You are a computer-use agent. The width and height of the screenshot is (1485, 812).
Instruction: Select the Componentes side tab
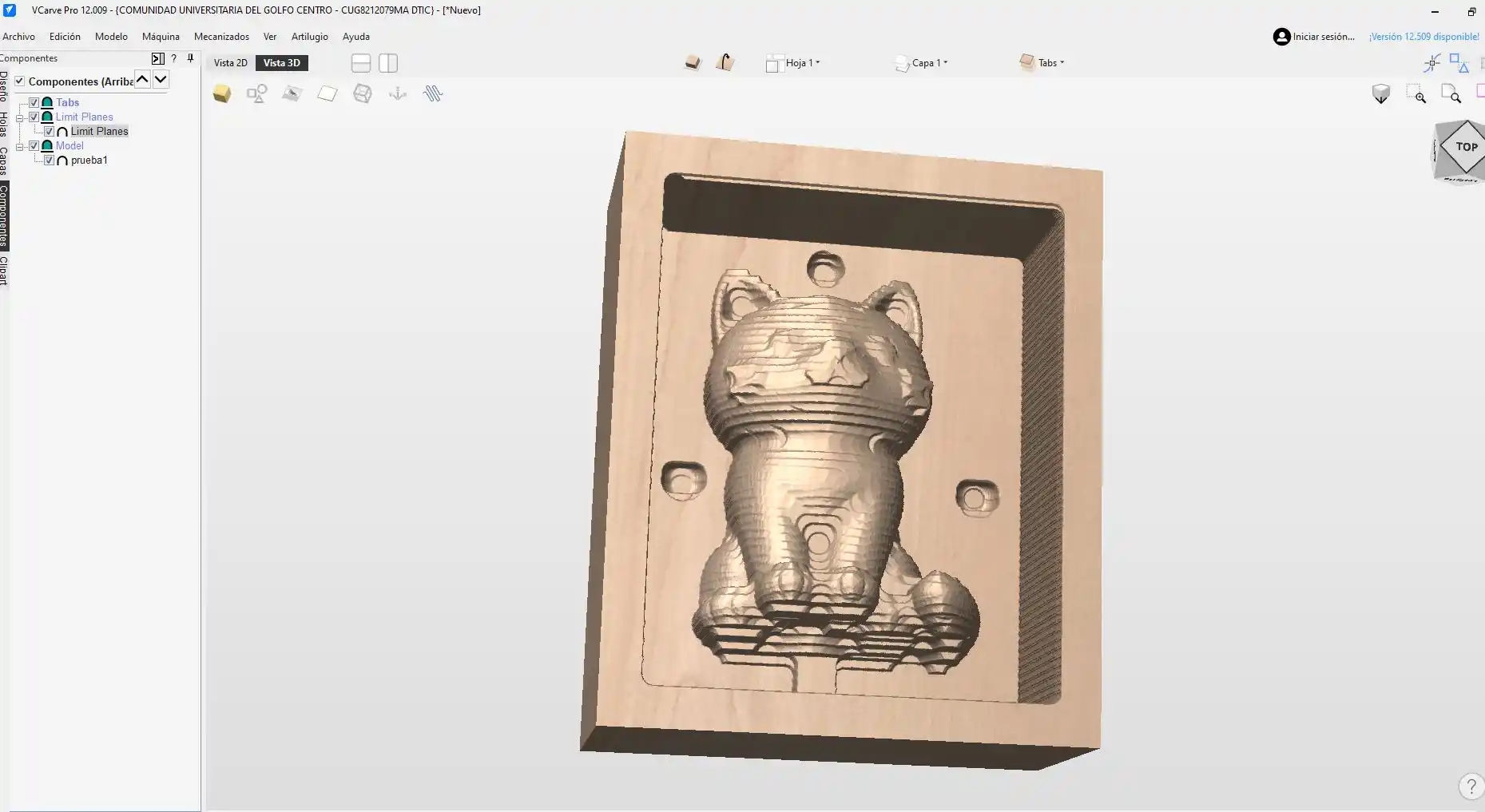[4, 216]
